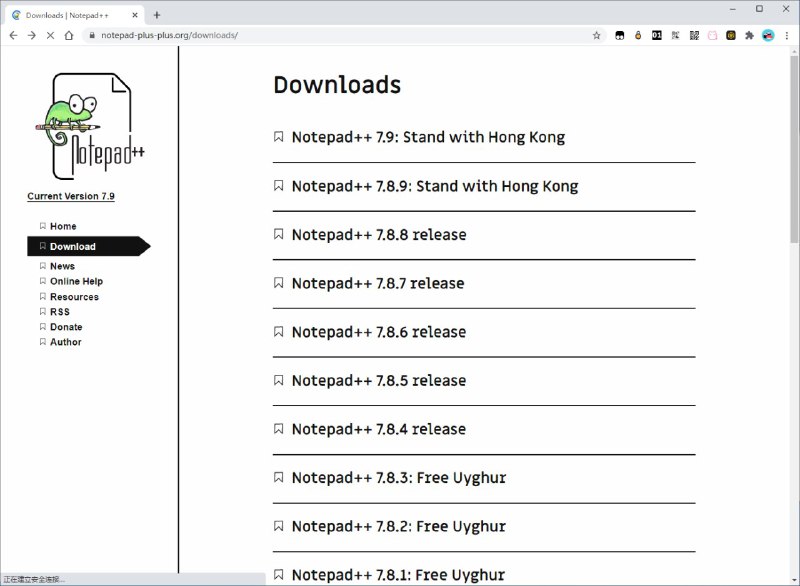
Task: Click the bookmark icon beside Notepad++ 7.8.7 release
Action: (279, 283)
